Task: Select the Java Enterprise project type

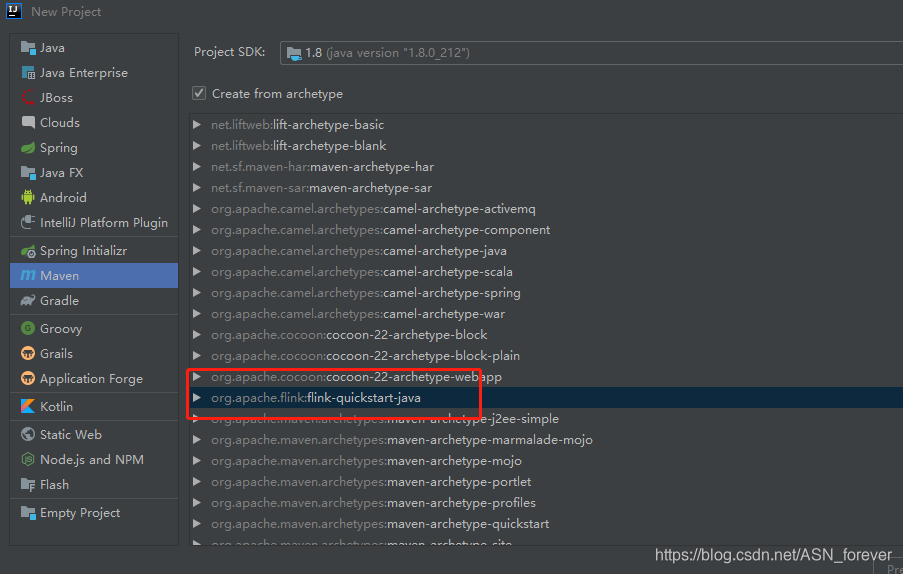Action: (x=84, y=73)
